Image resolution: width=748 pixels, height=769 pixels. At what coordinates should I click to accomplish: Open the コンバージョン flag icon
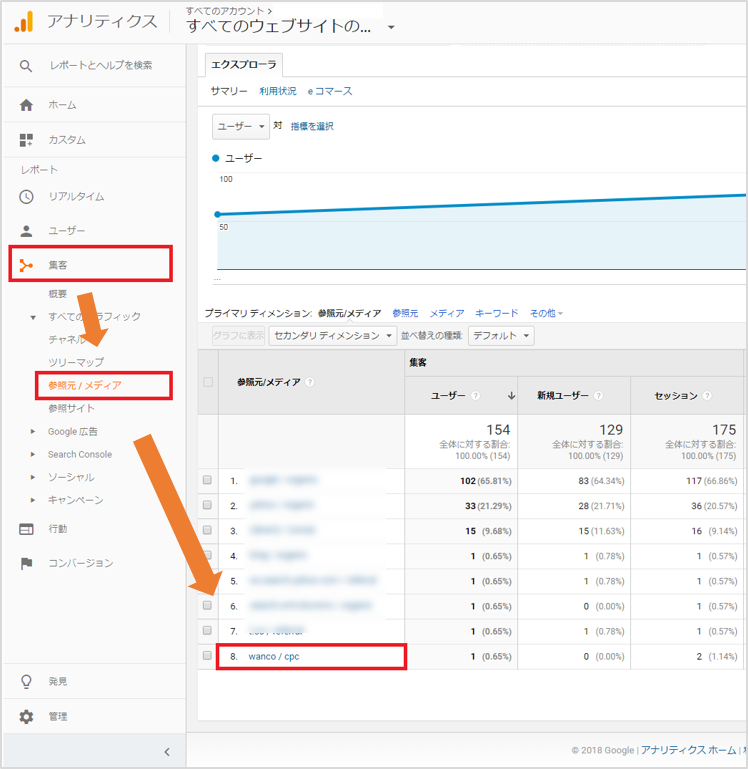pyautogui.click(x=26, y=563)
